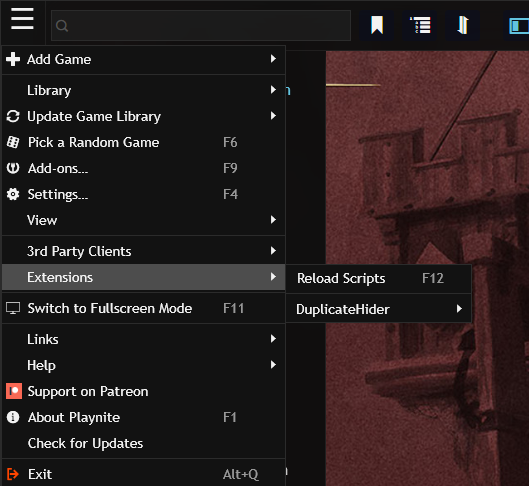Expand the View submenu arrow
Screen dimensions: 529x486
point(273,220)
